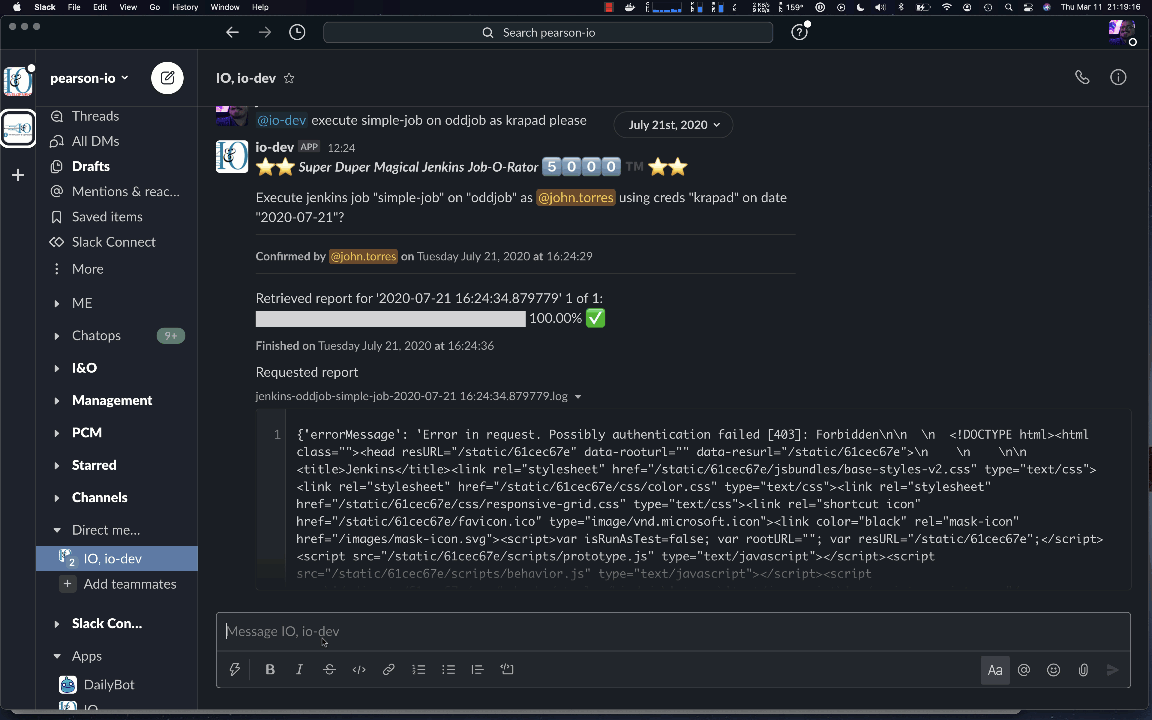This screenshot has width=1152, height=720.
Task: Start a call with the phone icon
Action: tap(1082, 77)
